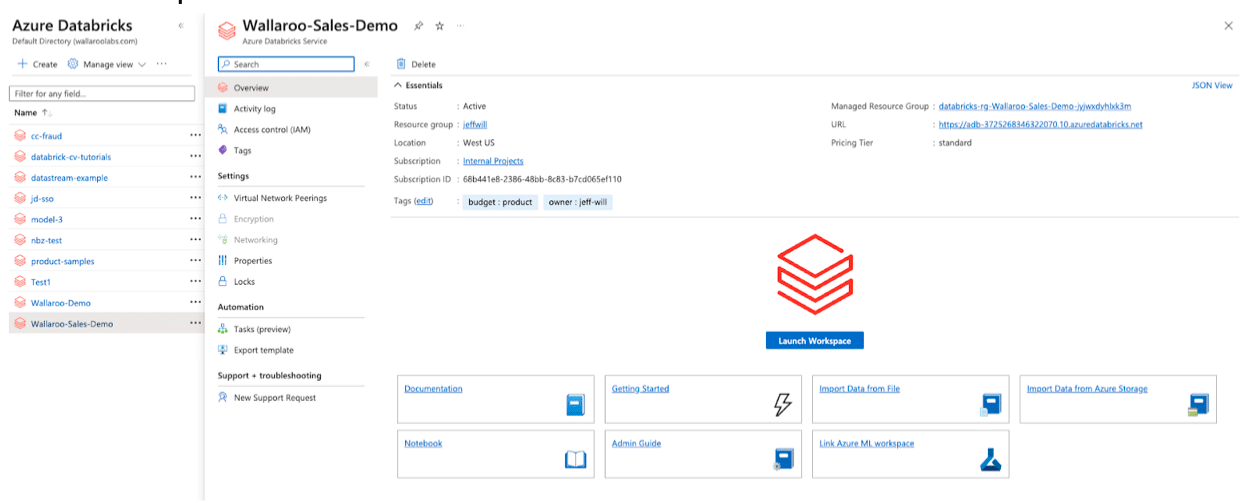Select model-3 workspace
The height and width of the screenshot is (503, 1255).
(x=47, y=219)
